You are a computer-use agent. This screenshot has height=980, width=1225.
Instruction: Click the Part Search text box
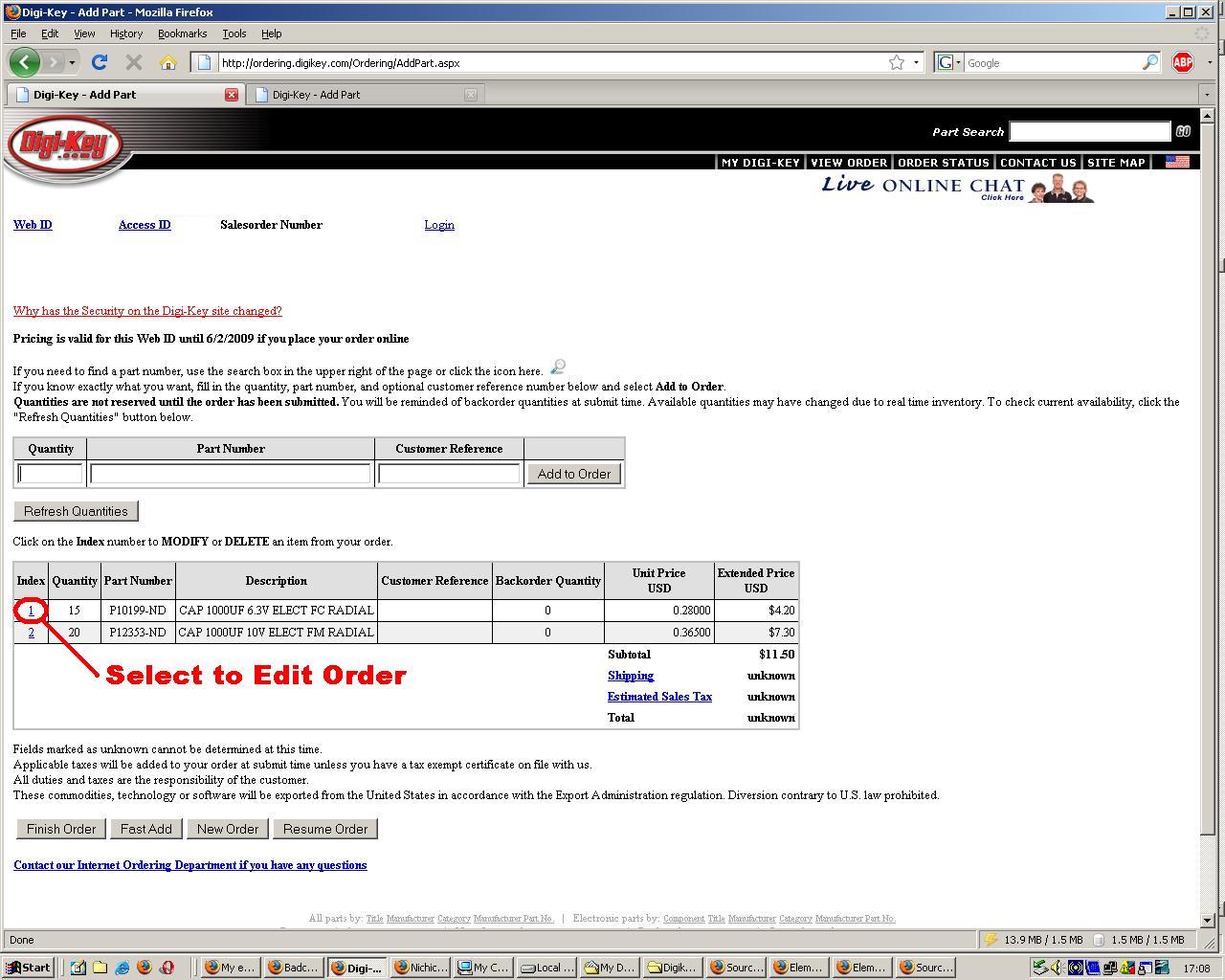coord(1090,131)
